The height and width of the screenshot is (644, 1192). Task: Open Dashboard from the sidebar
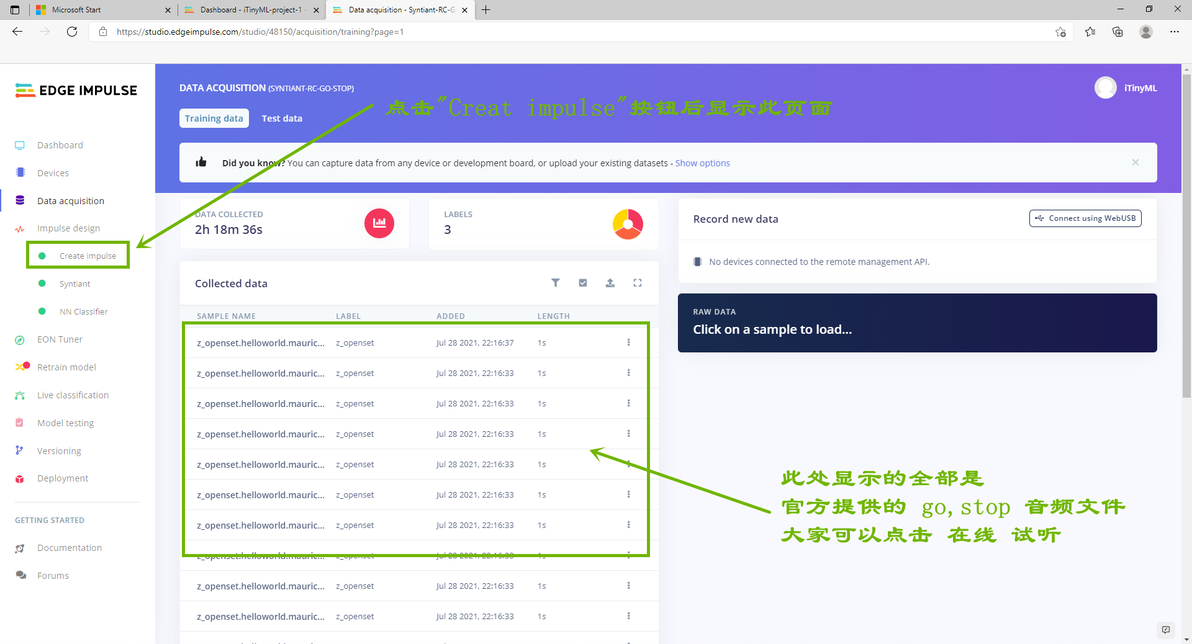(x=60, y=145)
